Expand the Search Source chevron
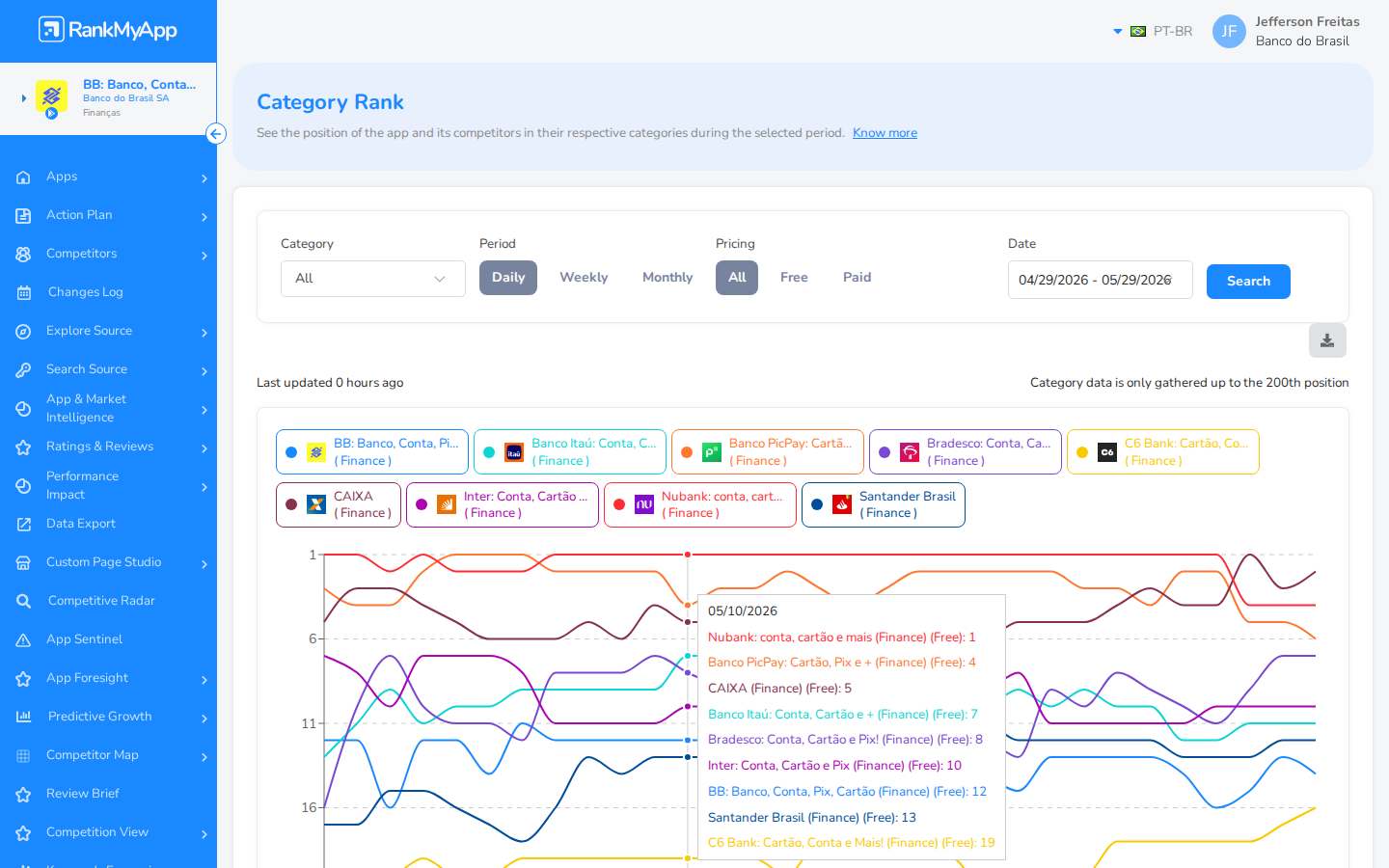Viewport: 1389px width, 868px height. point(204,371)
